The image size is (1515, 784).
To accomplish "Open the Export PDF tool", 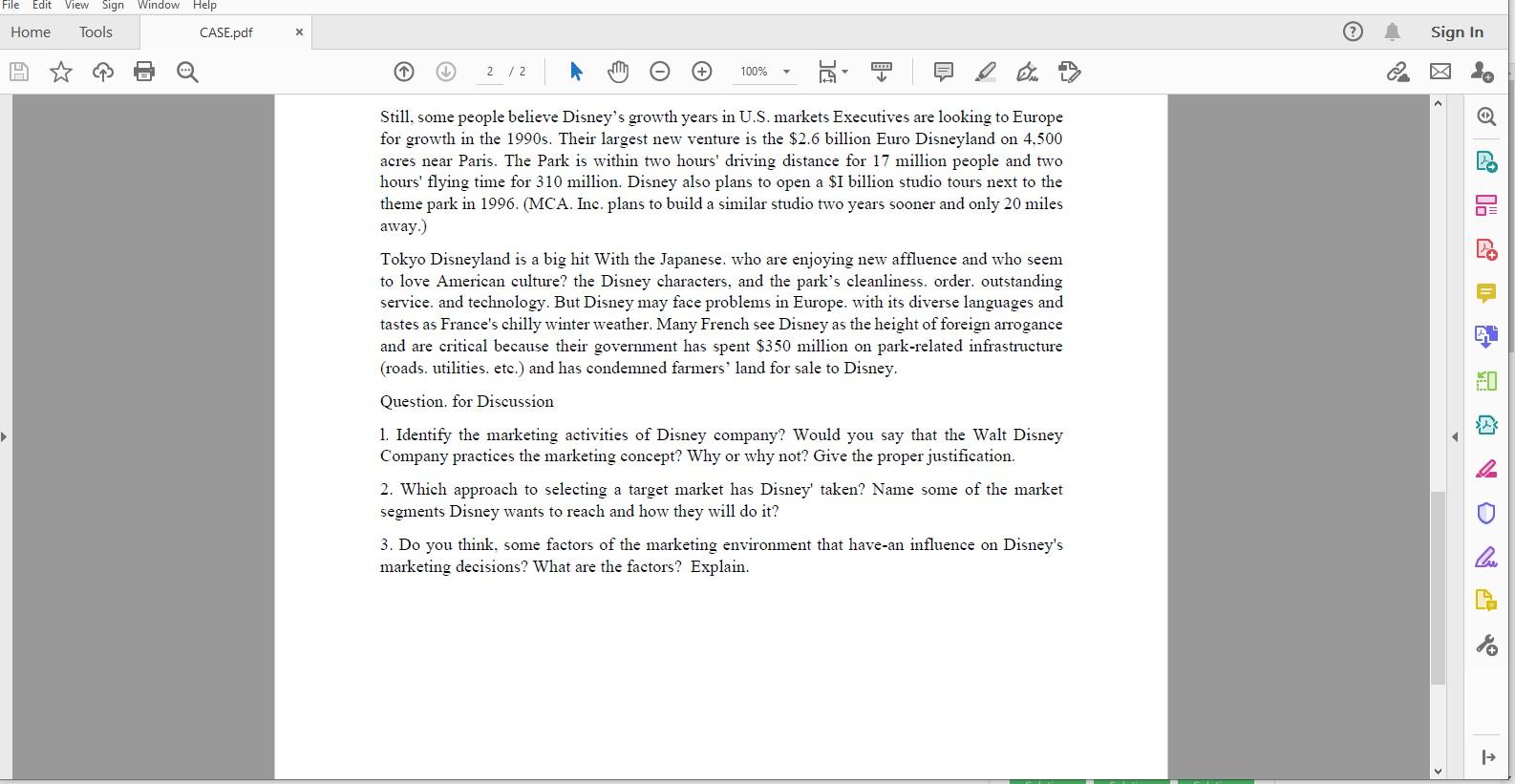I will point(1486,161).
